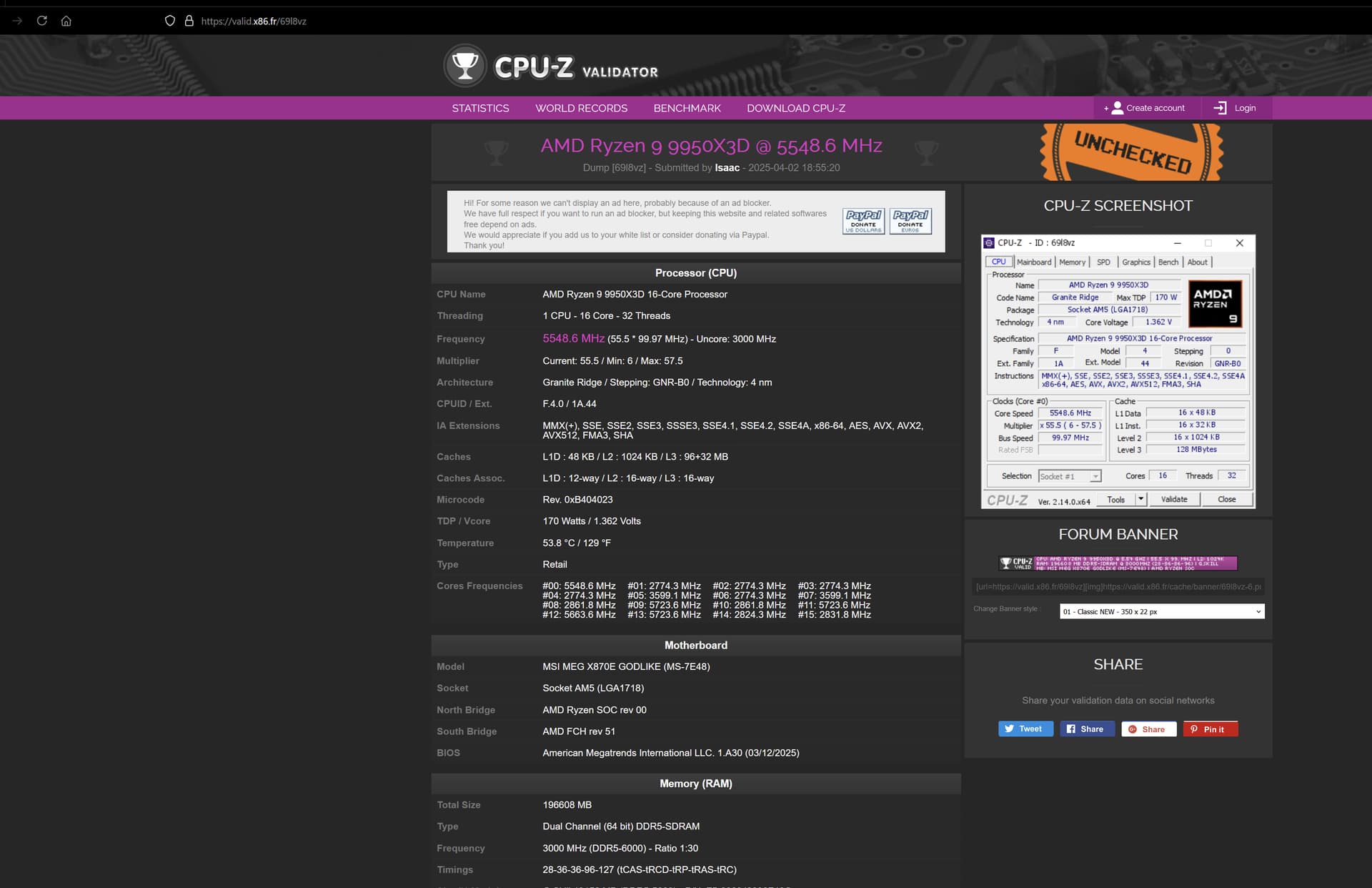Click the browser home icon

[x=66, y=21]
